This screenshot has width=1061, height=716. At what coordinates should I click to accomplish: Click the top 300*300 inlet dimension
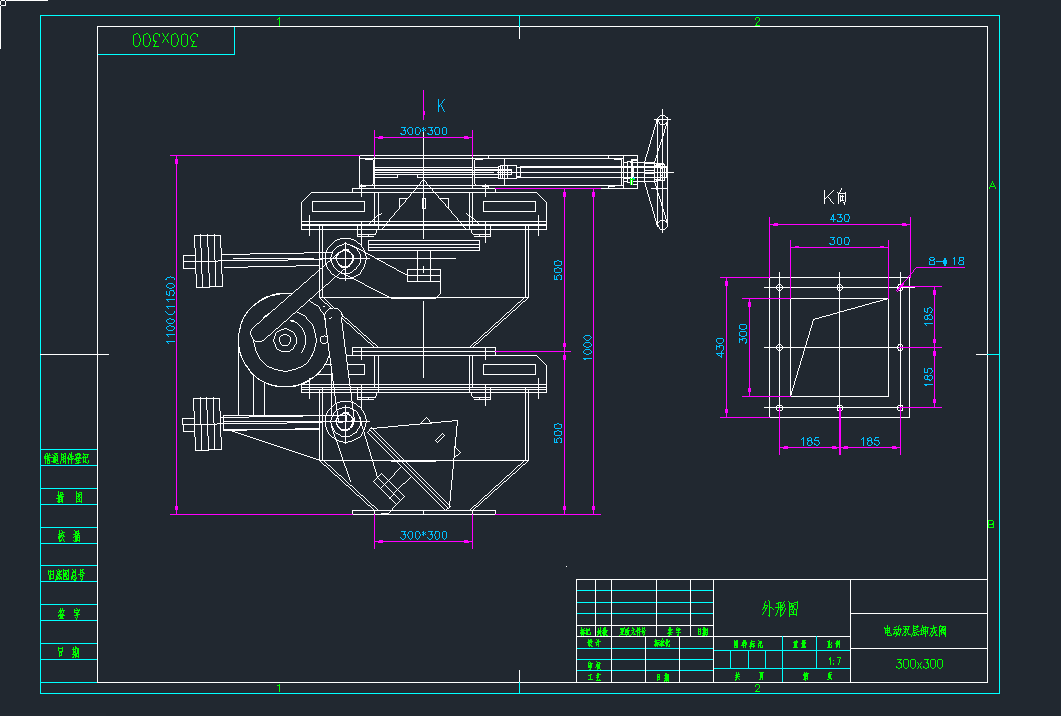coord(423,132)
